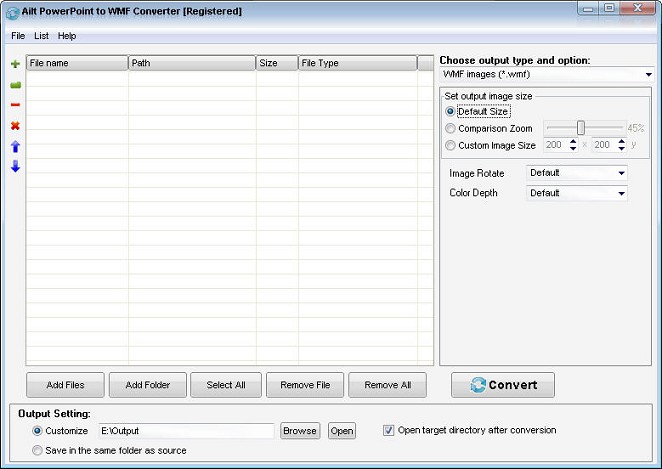Toggle Open target directory after conversion

tap(388, 430)
